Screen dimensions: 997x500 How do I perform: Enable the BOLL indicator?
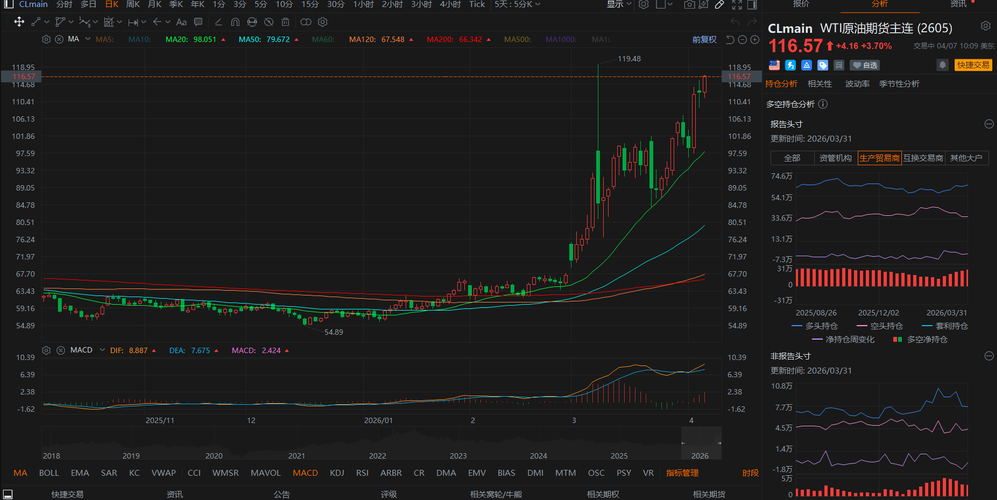49,473
